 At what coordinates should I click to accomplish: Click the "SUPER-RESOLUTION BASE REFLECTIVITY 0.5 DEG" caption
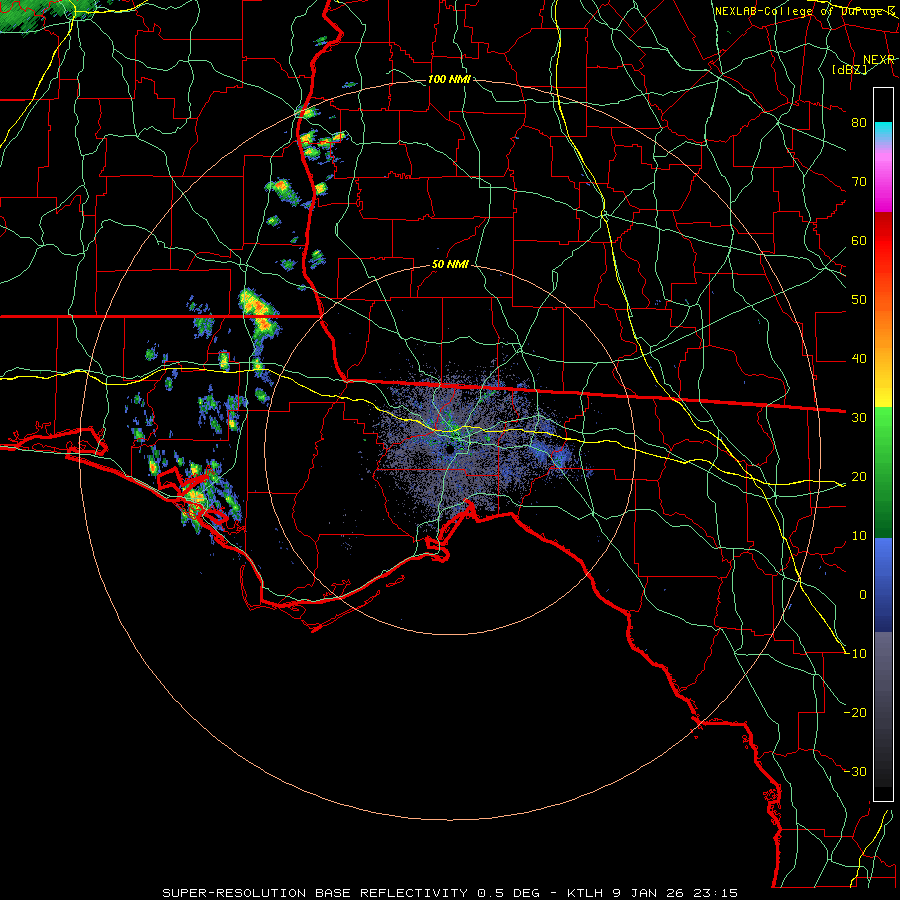351,893
